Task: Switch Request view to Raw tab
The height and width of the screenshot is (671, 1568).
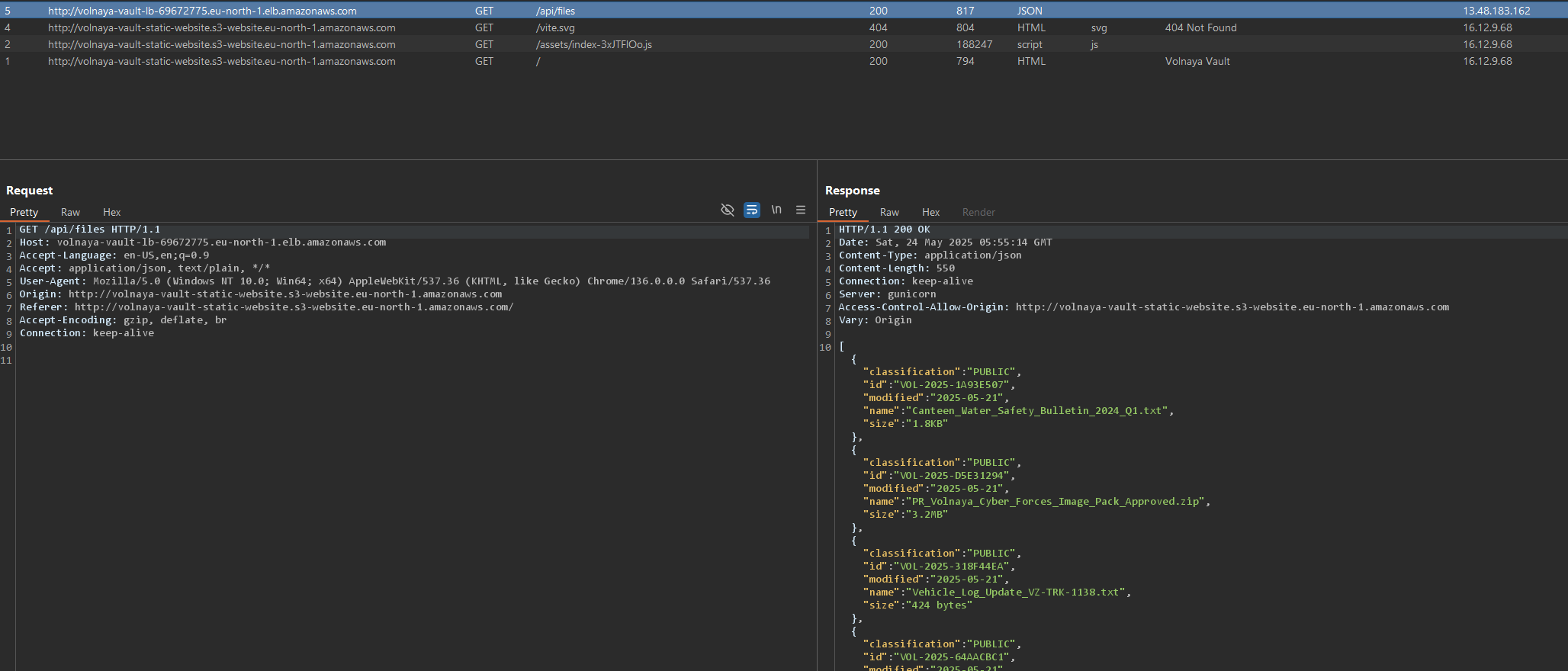Action: click(x=70, y=212)
